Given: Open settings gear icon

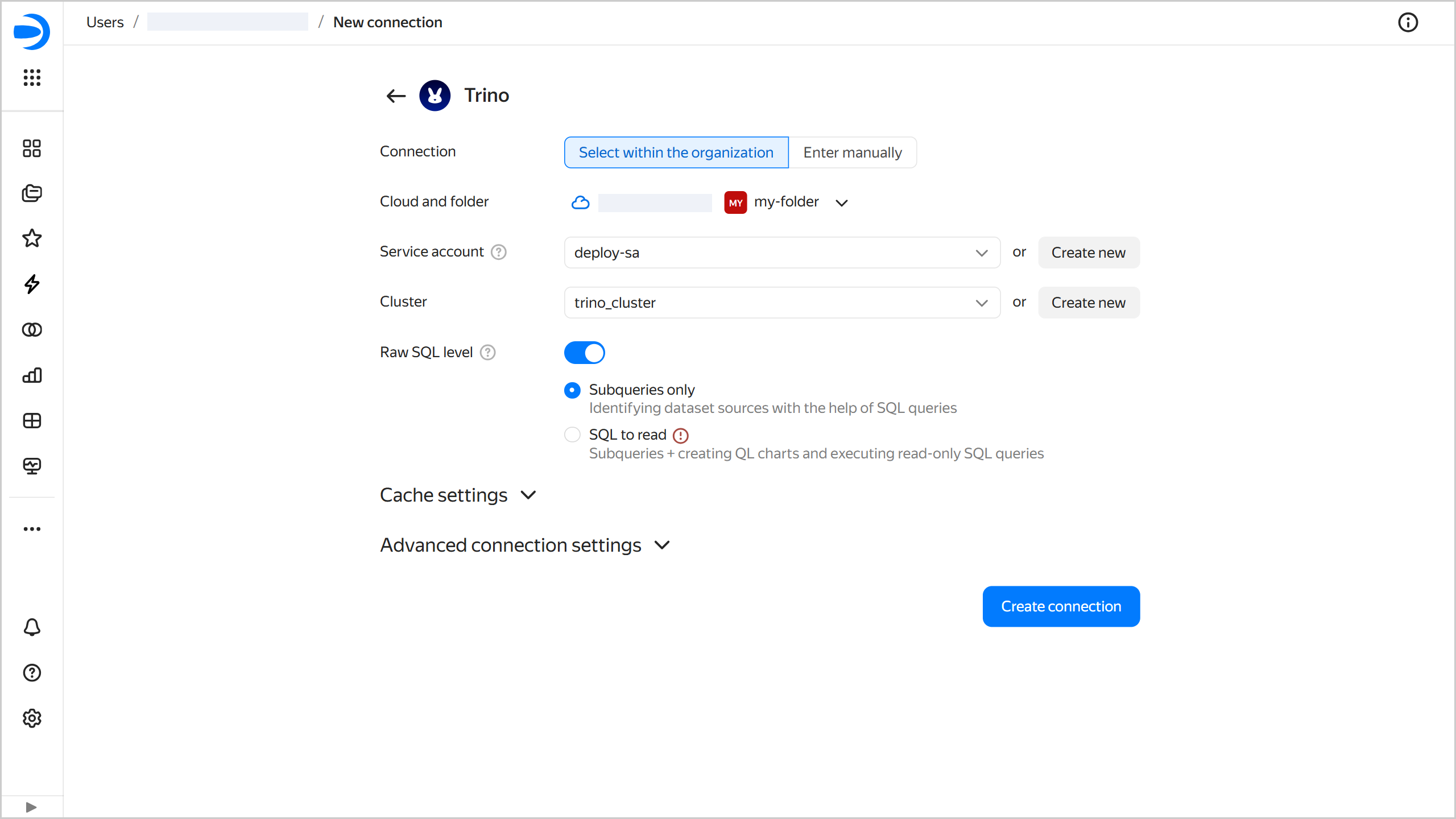Looking at the screenshot, I should (x=32, y=718).
